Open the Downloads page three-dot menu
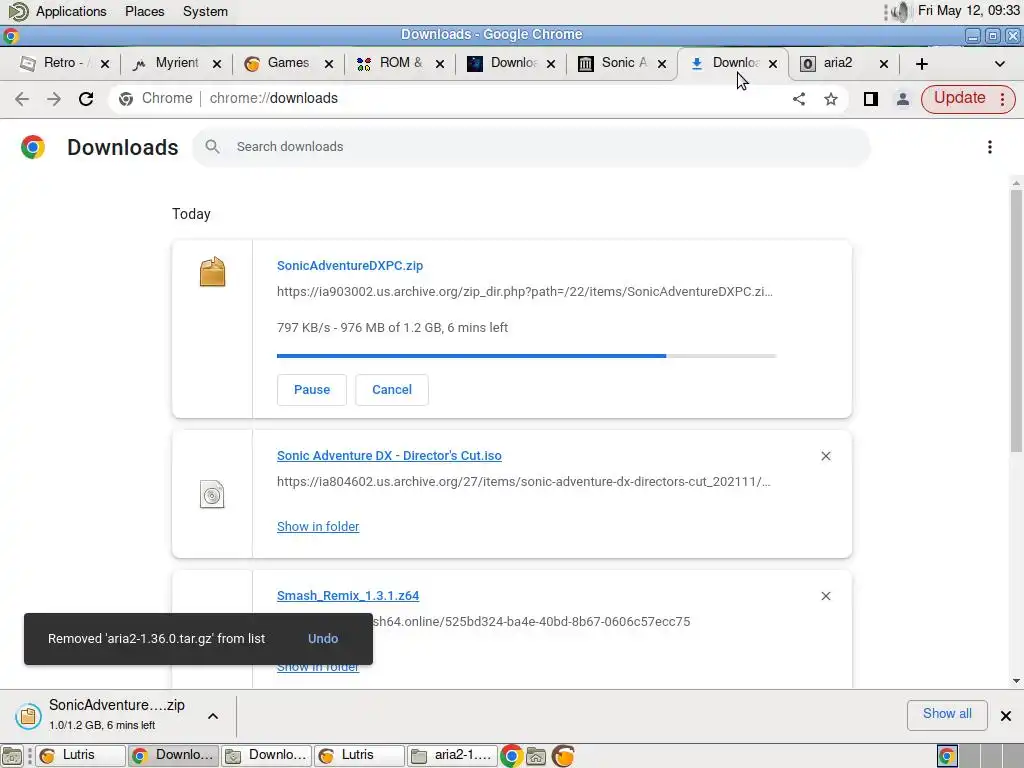 (x=989, y=147)
